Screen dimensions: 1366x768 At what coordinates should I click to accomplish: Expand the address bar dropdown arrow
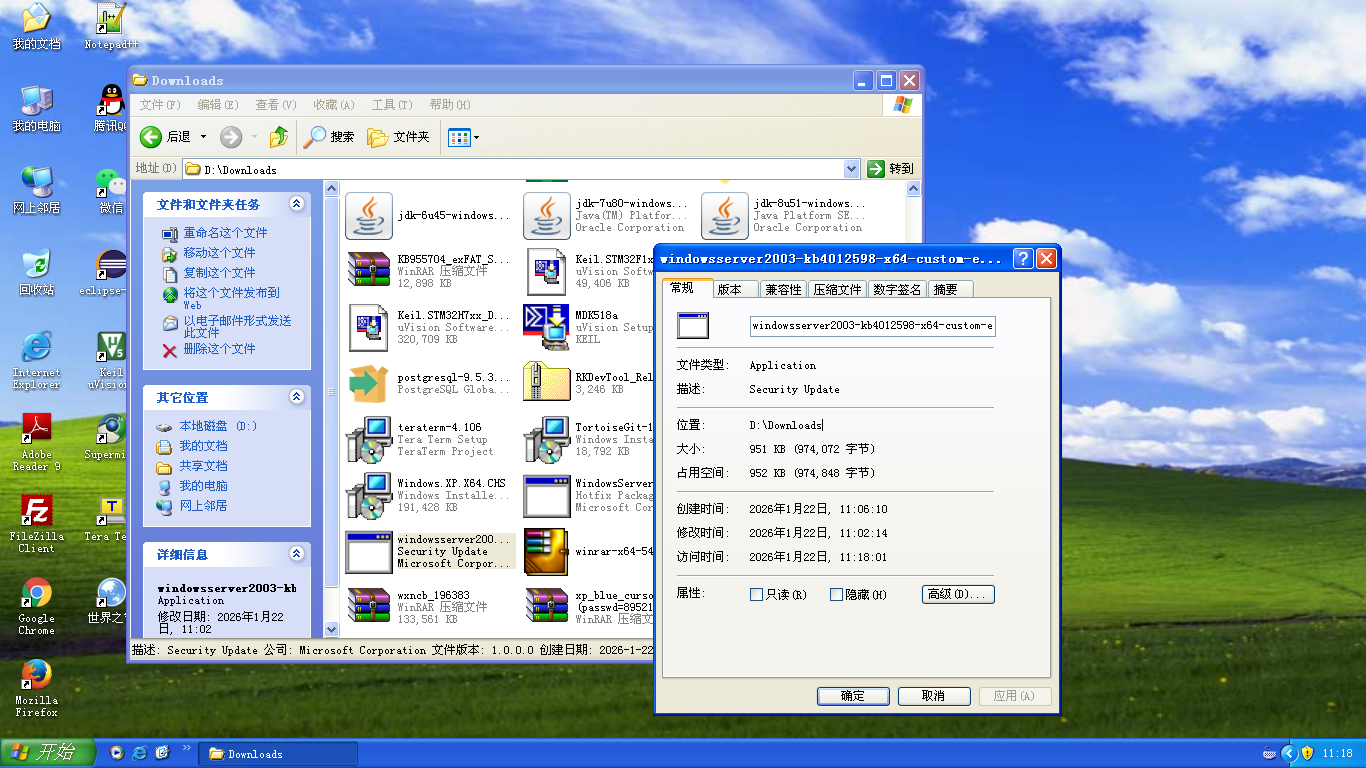851,169
